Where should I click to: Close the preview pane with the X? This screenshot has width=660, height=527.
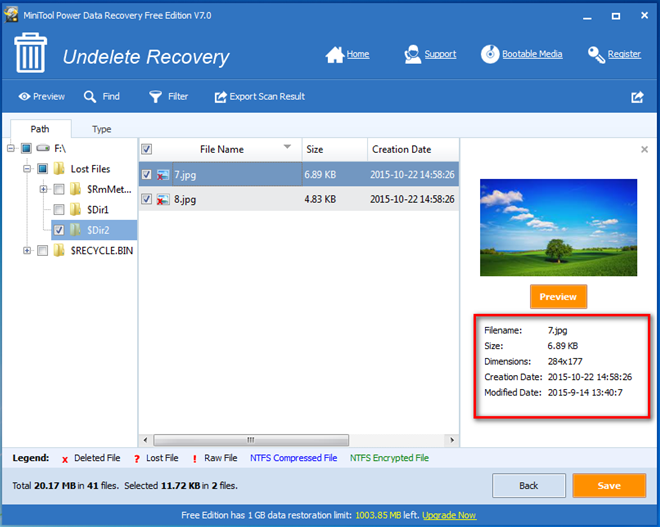pos(644,149)
